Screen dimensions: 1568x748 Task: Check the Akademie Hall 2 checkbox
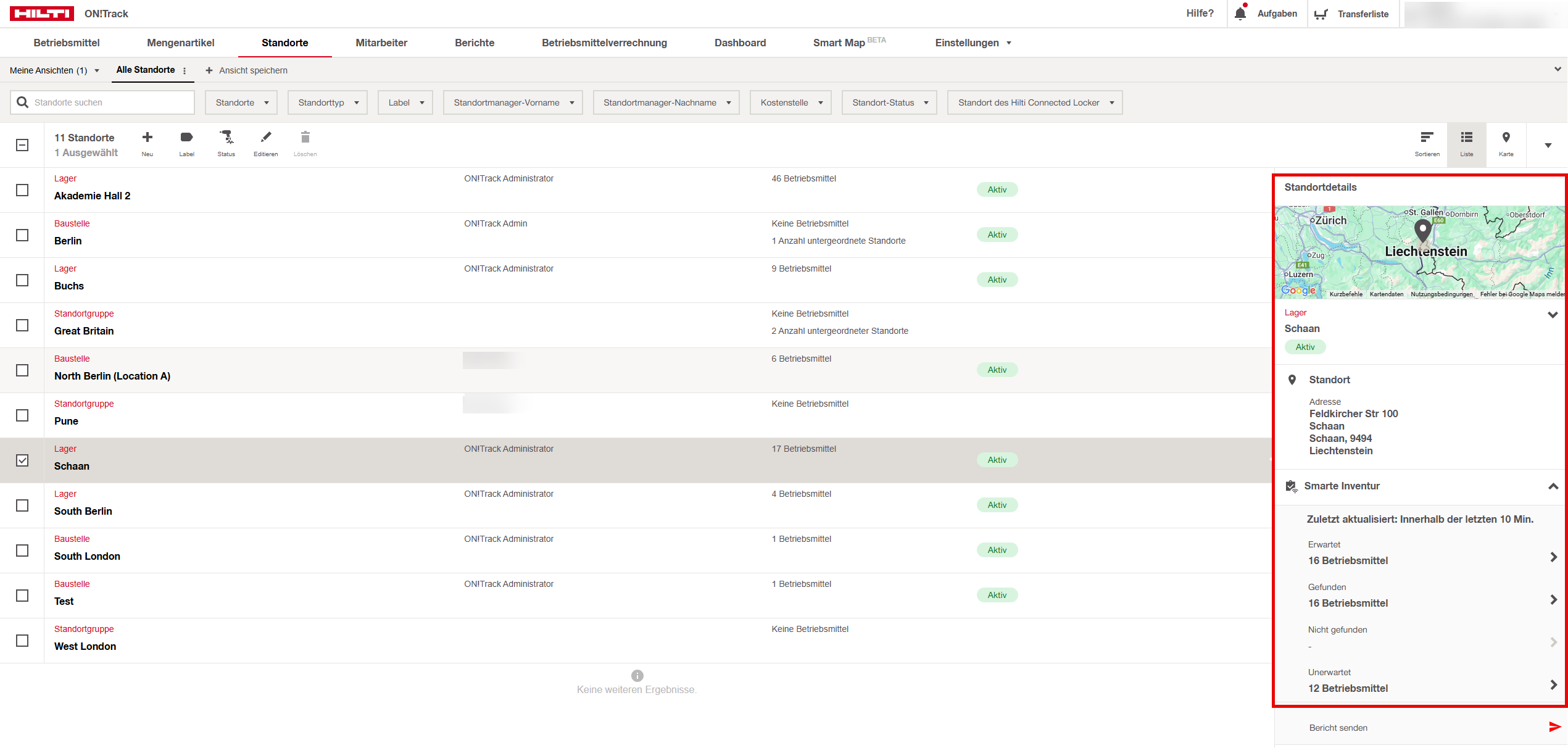22,190
